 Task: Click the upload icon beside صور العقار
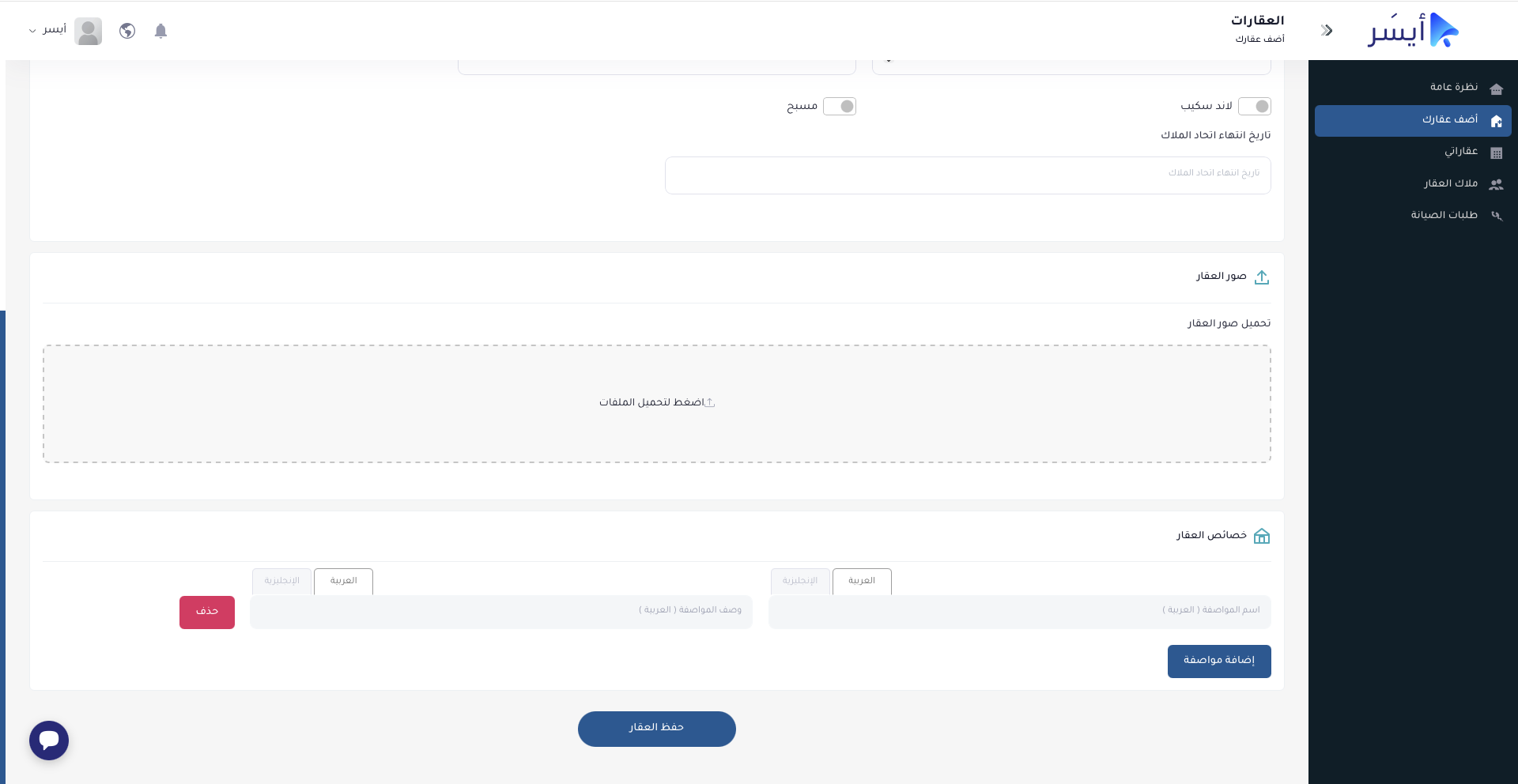coord(1262,277)
